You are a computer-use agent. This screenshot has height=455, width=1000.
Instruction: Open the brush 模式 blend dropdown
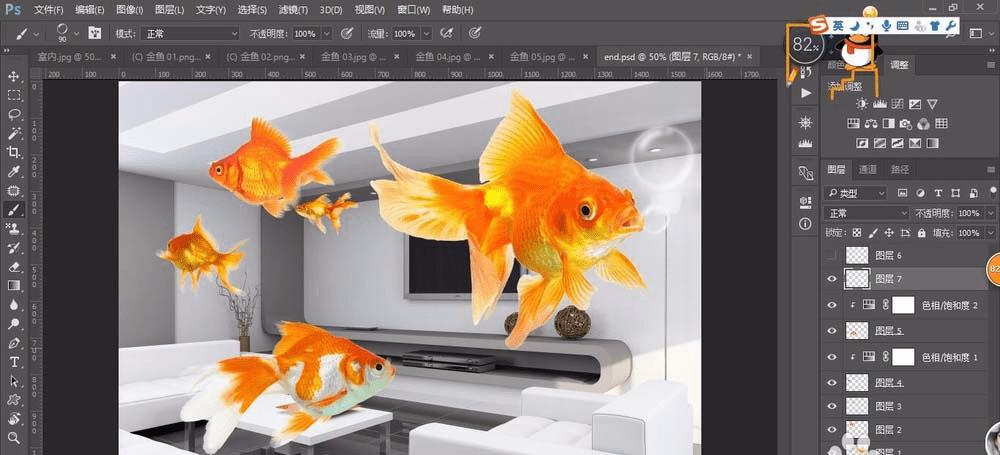(189, 33)
